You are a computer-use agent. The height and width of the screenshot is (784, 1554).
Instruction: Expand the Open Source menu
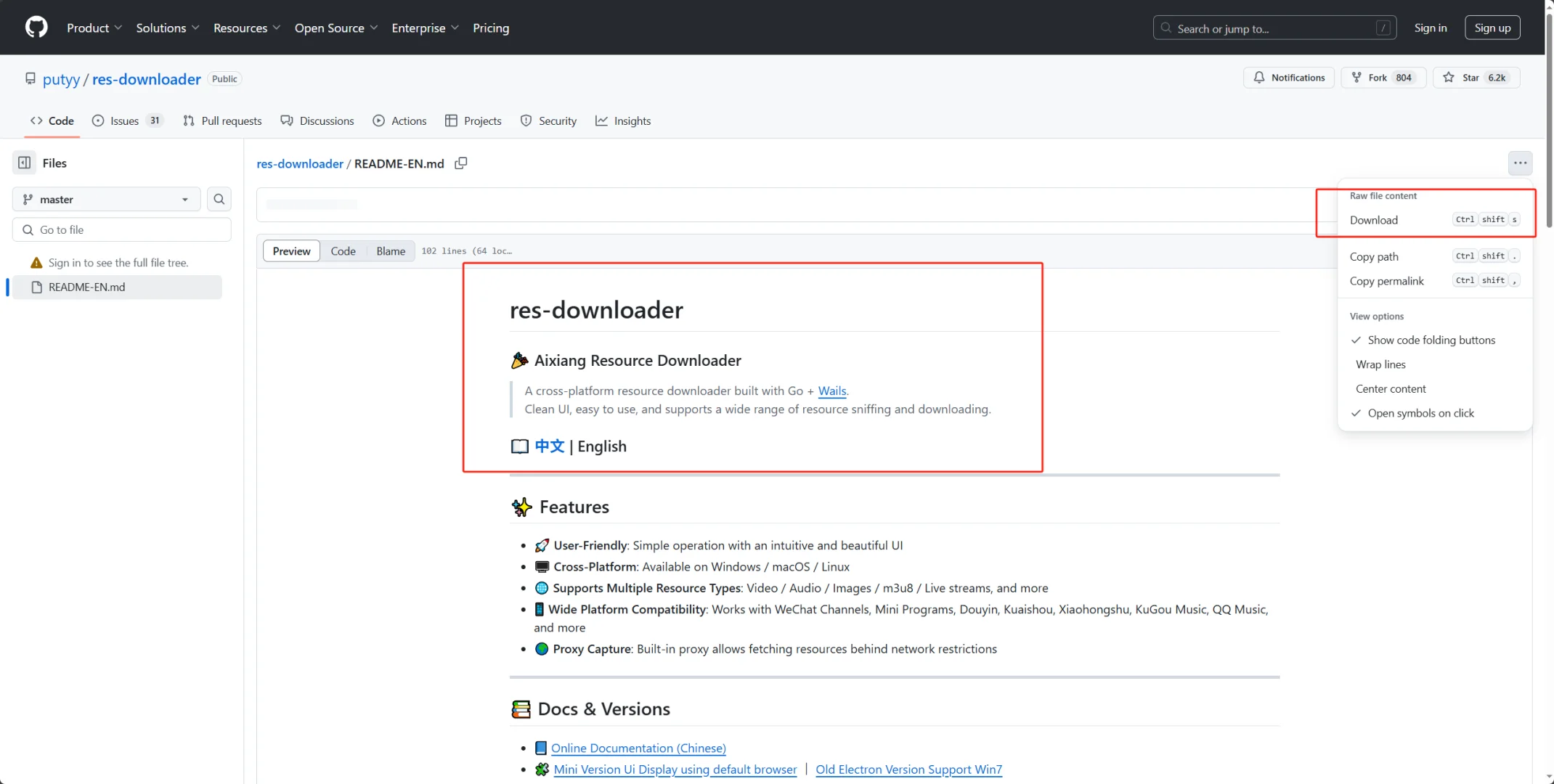tap(335, 28)
